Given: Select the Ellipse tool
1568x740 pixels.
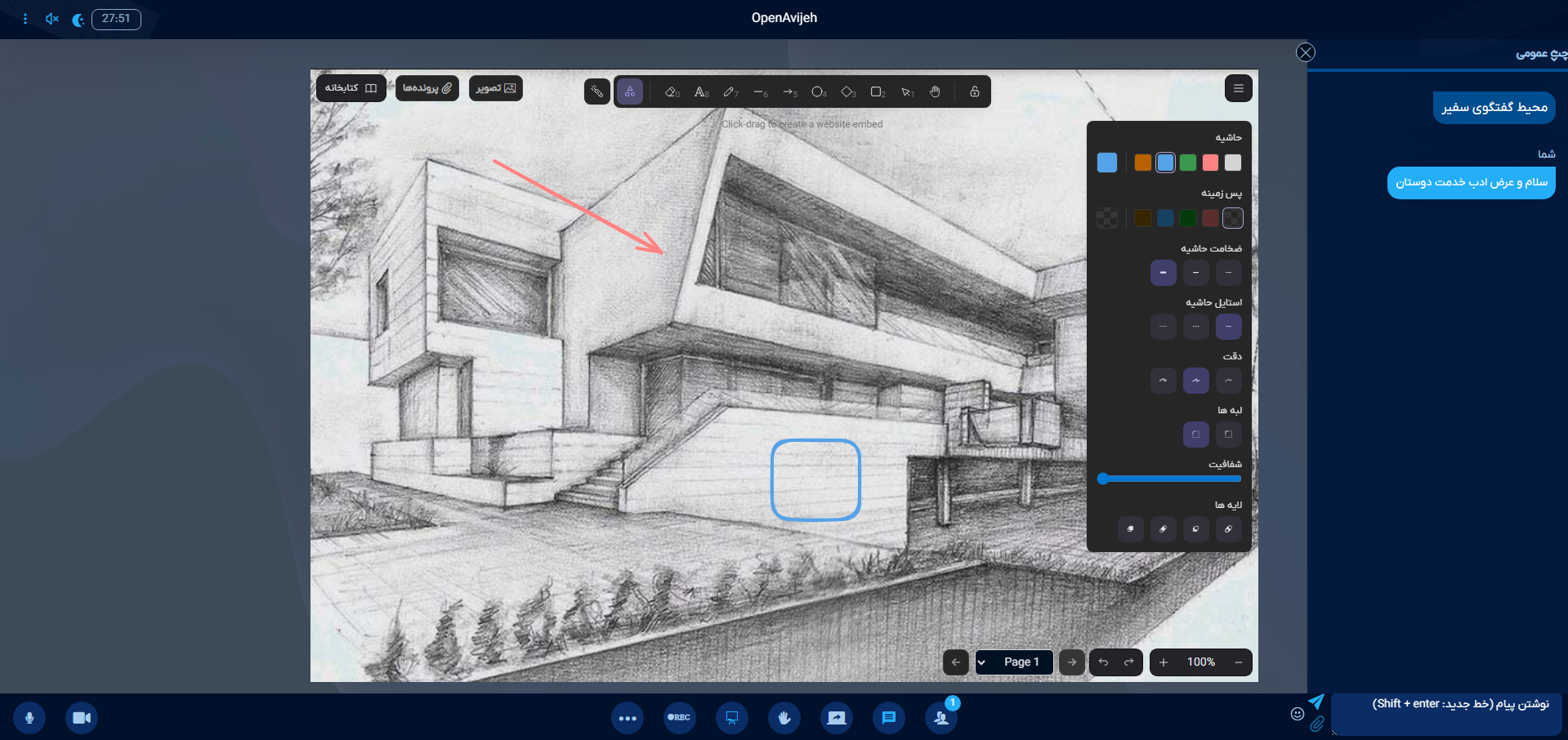Looking at the screenshot, I should 819,91.
